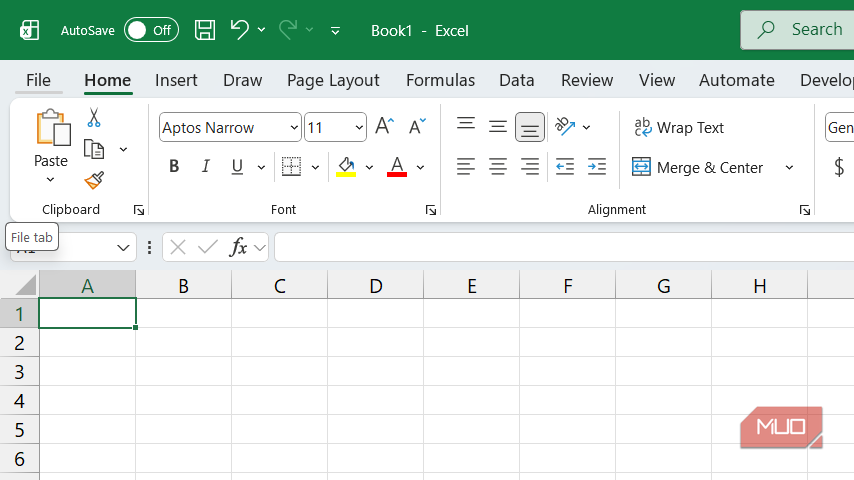
Task: Click the Cut scissors icon
Action: (94, 117)
